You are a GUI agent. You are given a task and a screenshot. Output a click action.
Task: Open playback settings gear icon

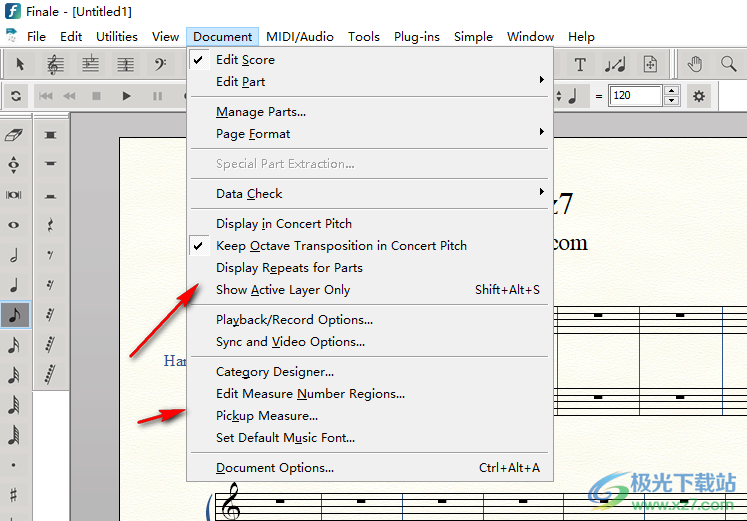(x=699, y=96)
